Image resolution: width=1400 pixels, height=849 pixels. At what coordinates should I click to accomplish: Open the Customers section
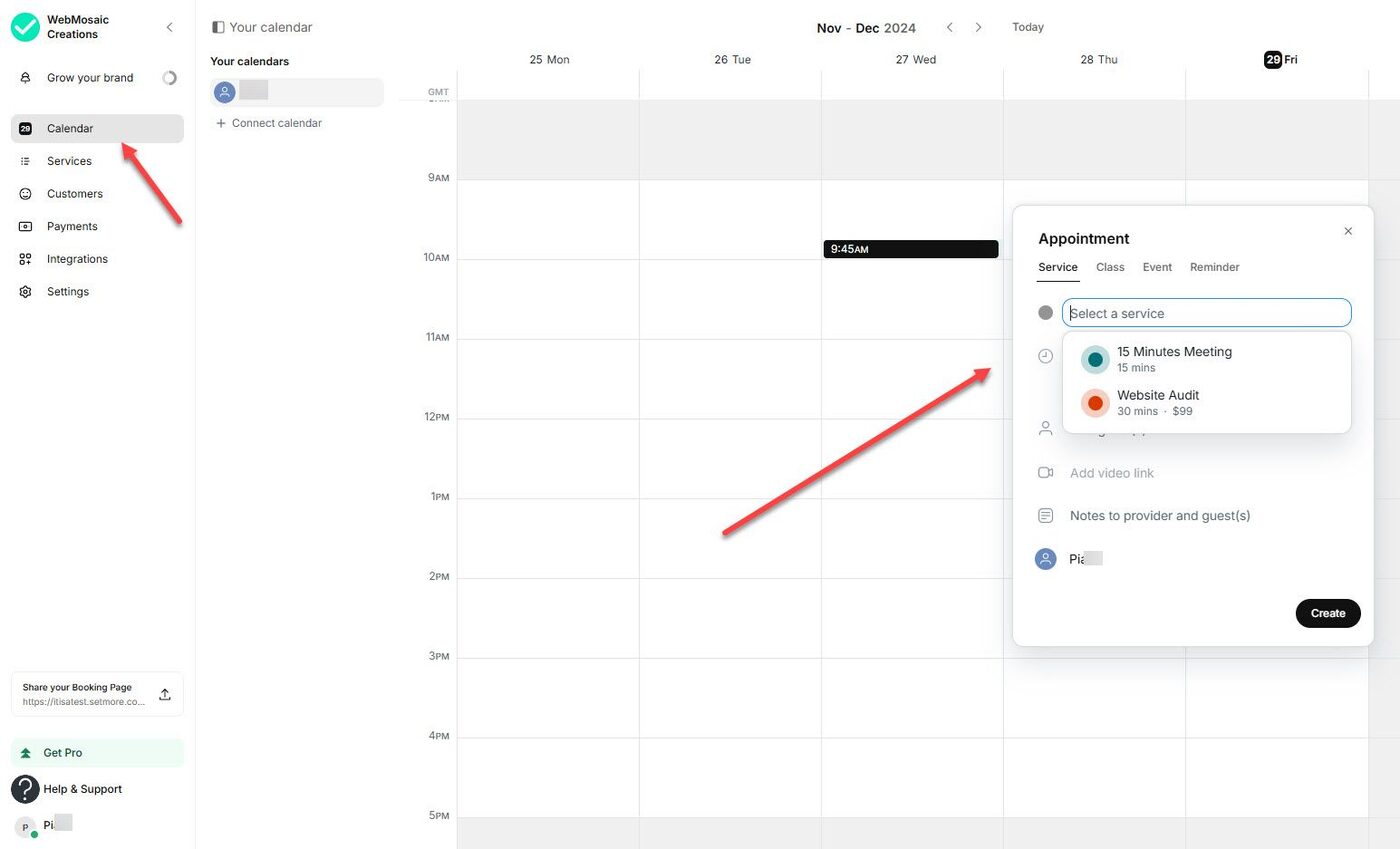[x=74, y=193]
